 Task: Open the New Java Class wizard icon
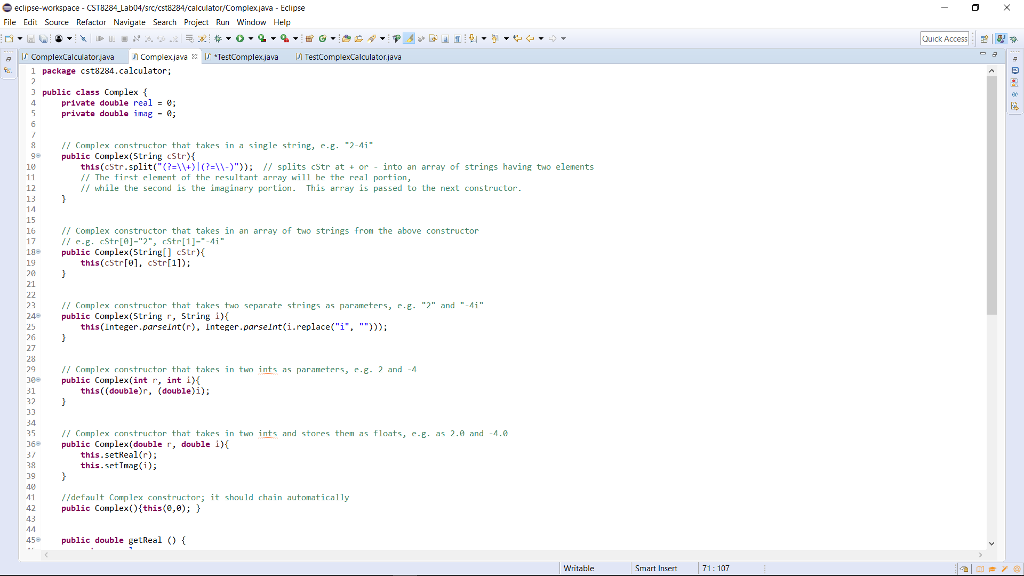pos(321,37)
